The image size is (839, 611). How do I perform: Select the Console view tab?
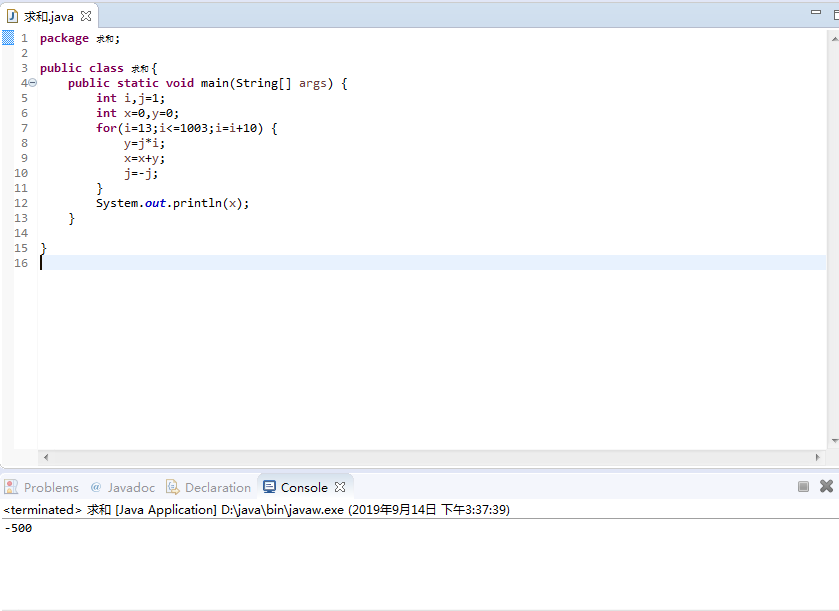(304, 487)
